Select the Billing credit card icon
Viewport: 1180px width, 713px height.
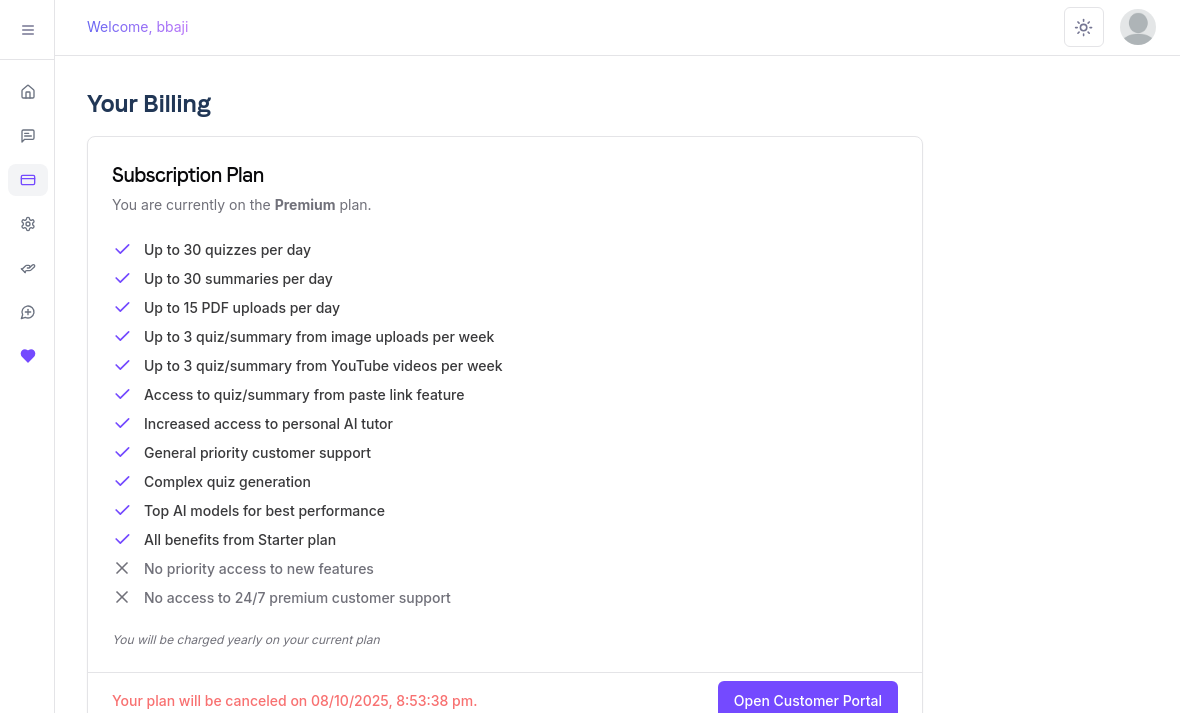coord(28,180)
